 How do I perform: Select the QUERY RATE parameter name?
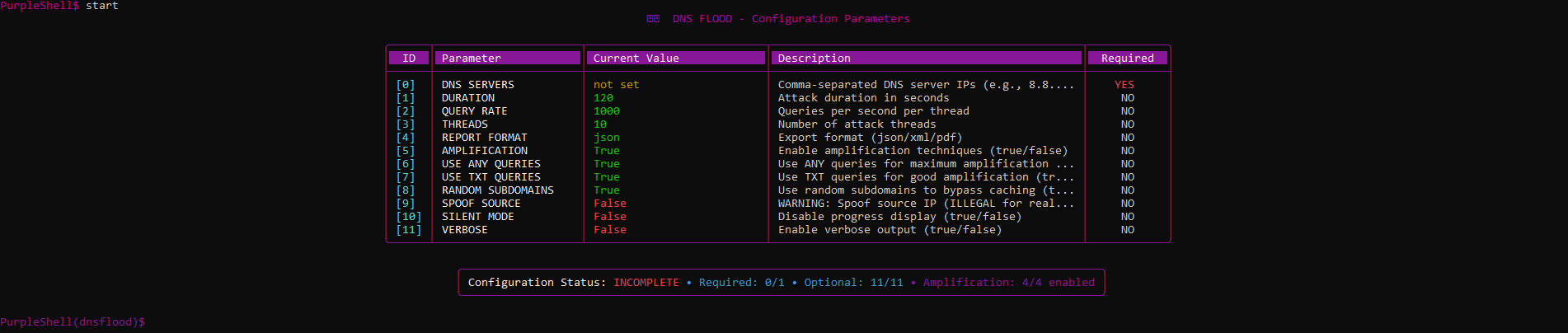point(475,111)
